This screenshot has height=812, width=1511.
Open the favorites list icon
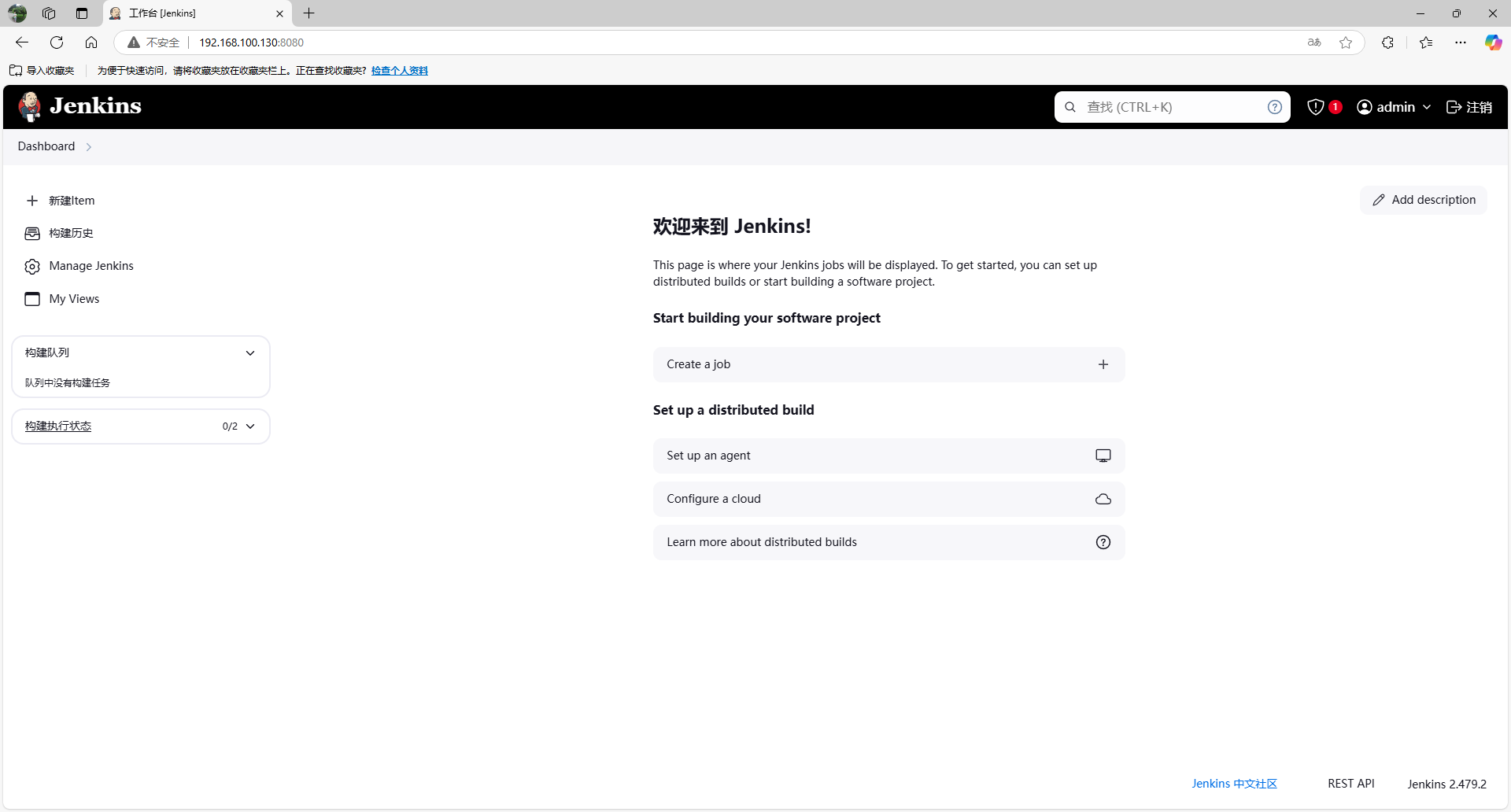click(1426, 42)
